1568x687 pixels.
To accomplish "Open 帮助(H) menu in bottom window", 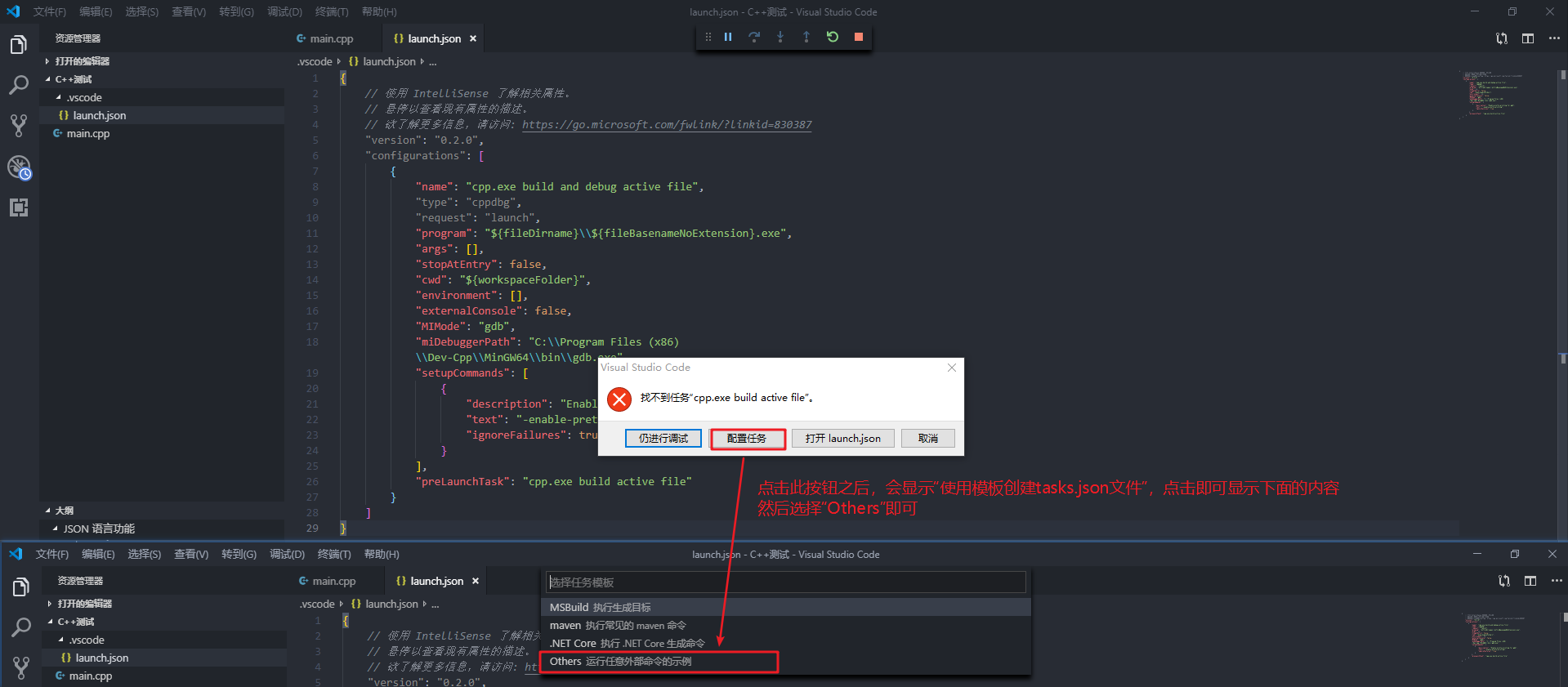I will pos(382,554).
